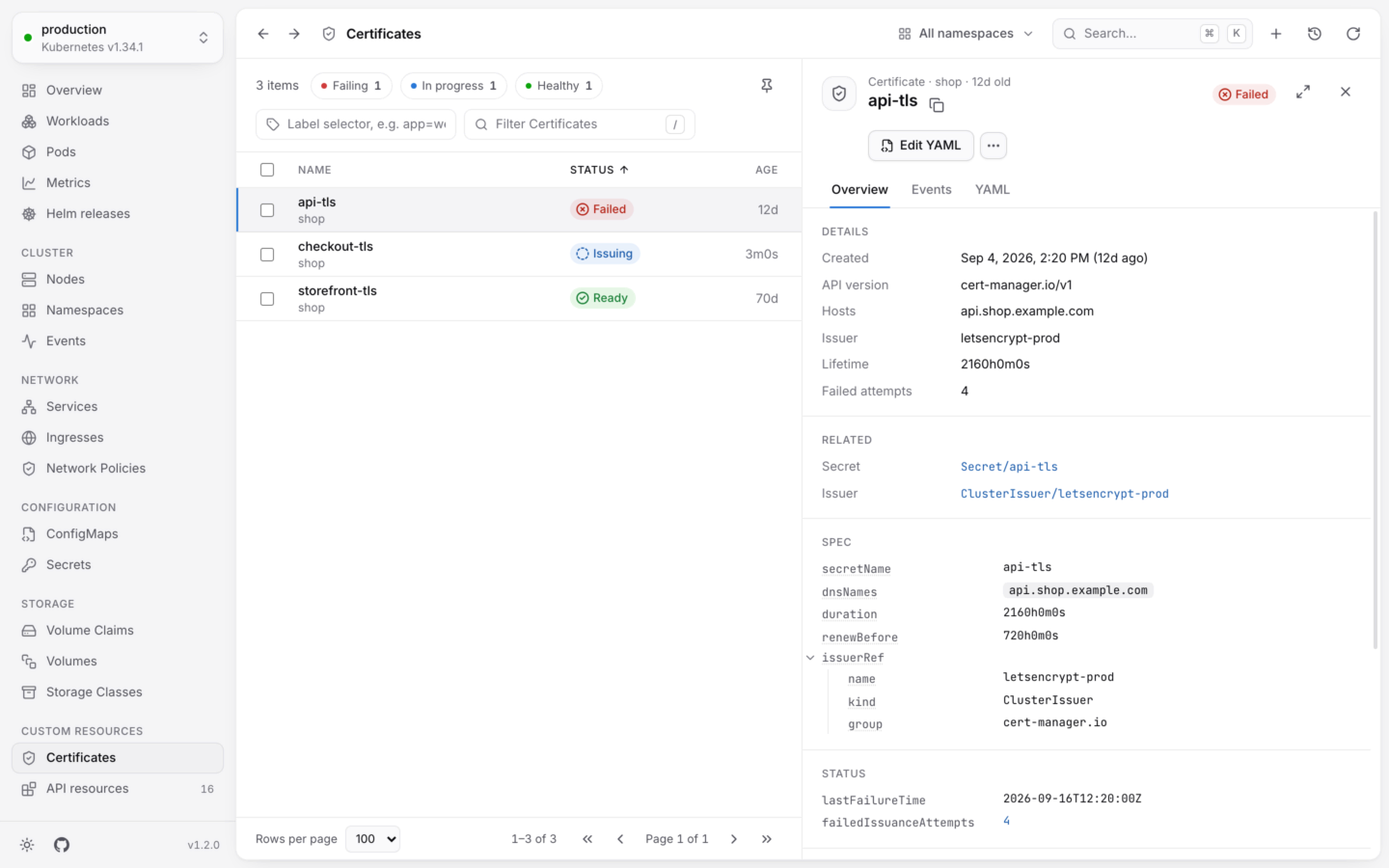Switch to the YAML tab
This screenshot has width=1389, height=868.
click(x=993, y=190)
